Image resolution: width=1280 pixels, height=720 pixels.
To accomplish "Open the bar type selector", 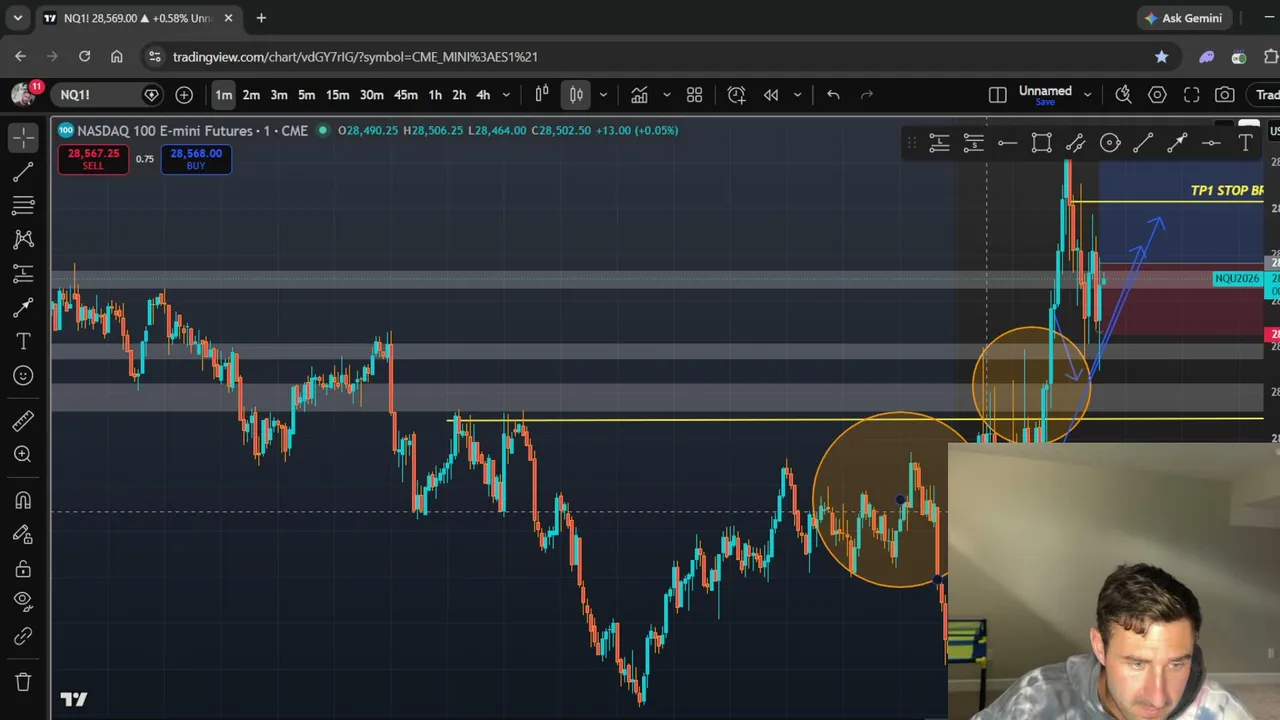I will pos(542,95).
